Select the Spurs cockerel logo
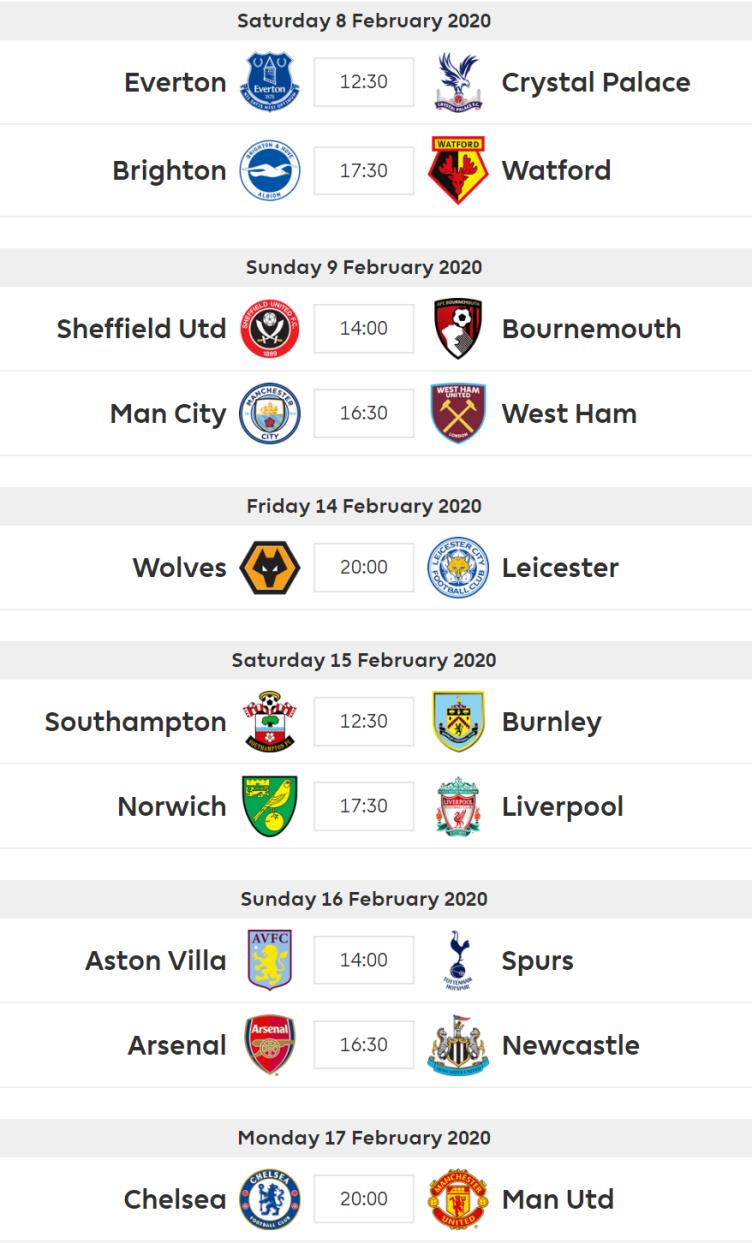The width and height of the screenshot is (752, 1243). (458, 960)
